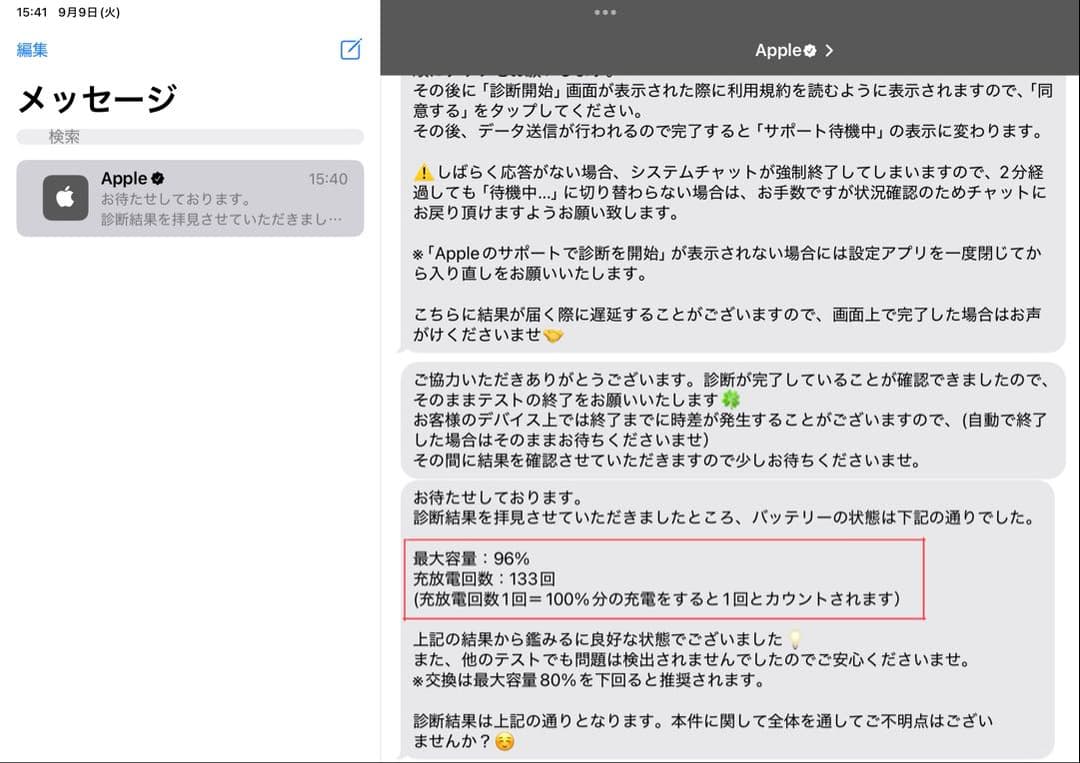Open the Apple conversation from the sidebar
The width and height of the screenshot is (1080, 763).
coord(190,198)
